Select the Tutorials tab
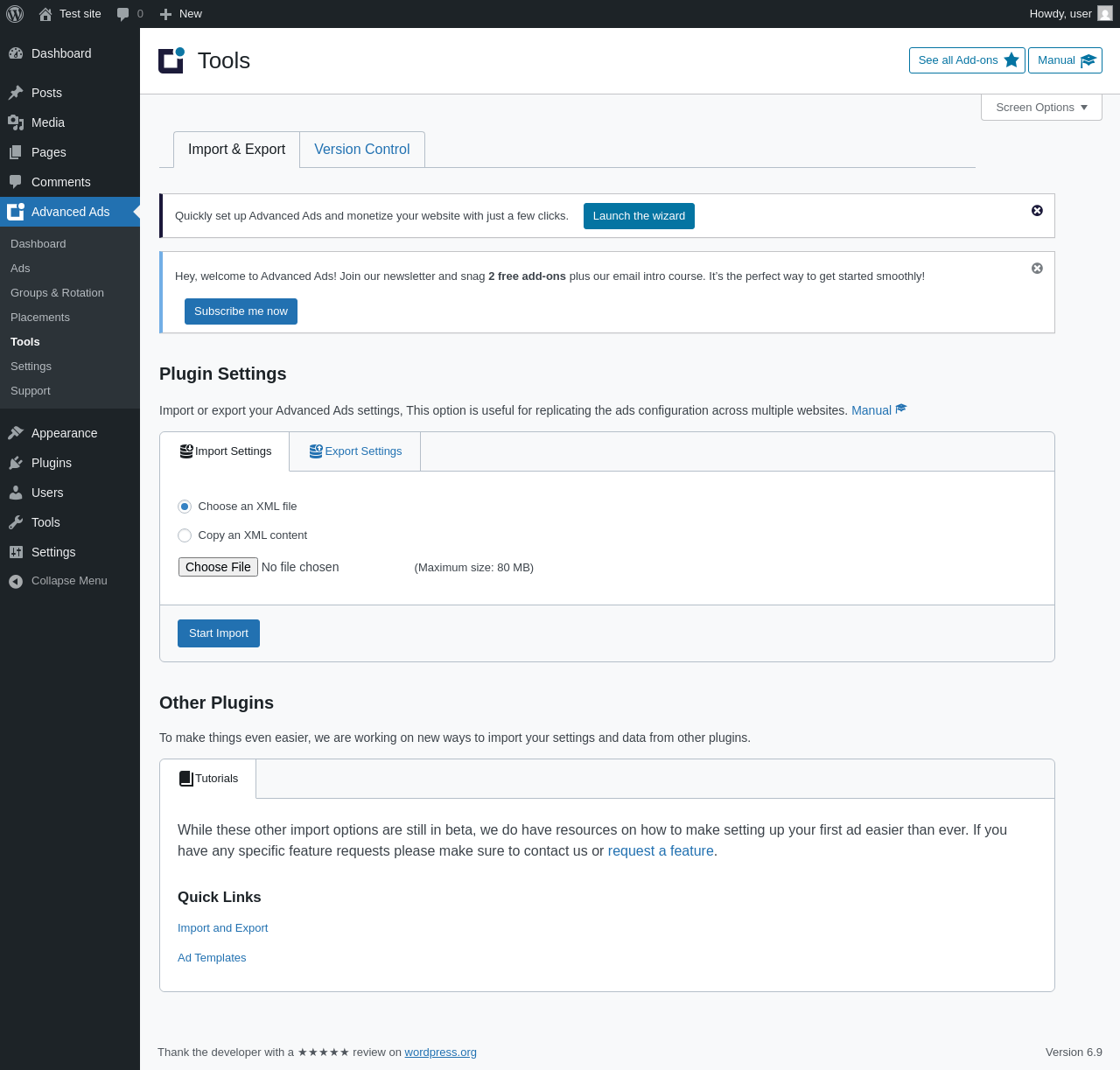The width and height of the screenshot is (1120, 1070). coord(208,779)
